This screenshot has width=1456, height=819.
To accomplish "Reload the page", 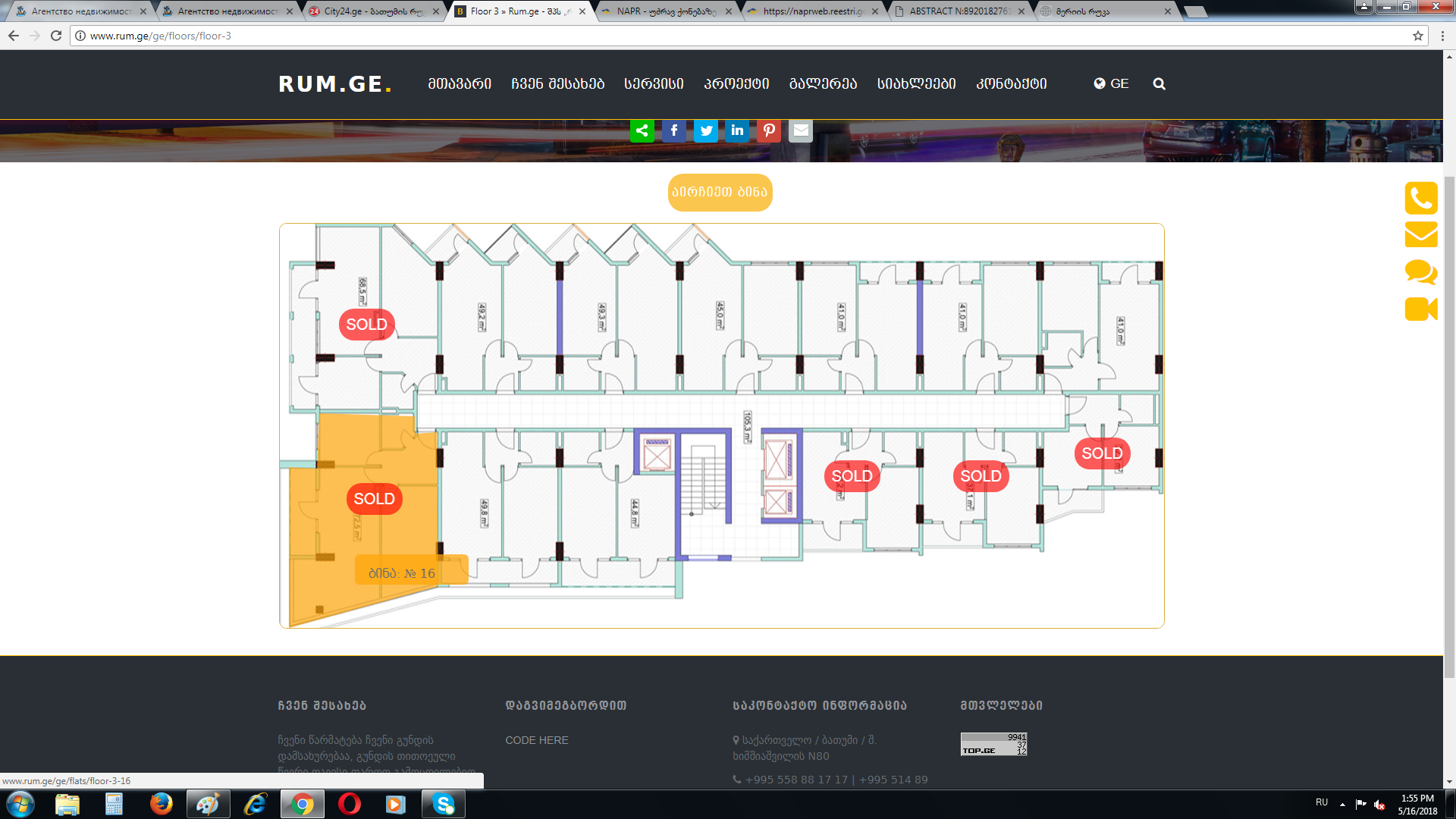I will (56, 36).
